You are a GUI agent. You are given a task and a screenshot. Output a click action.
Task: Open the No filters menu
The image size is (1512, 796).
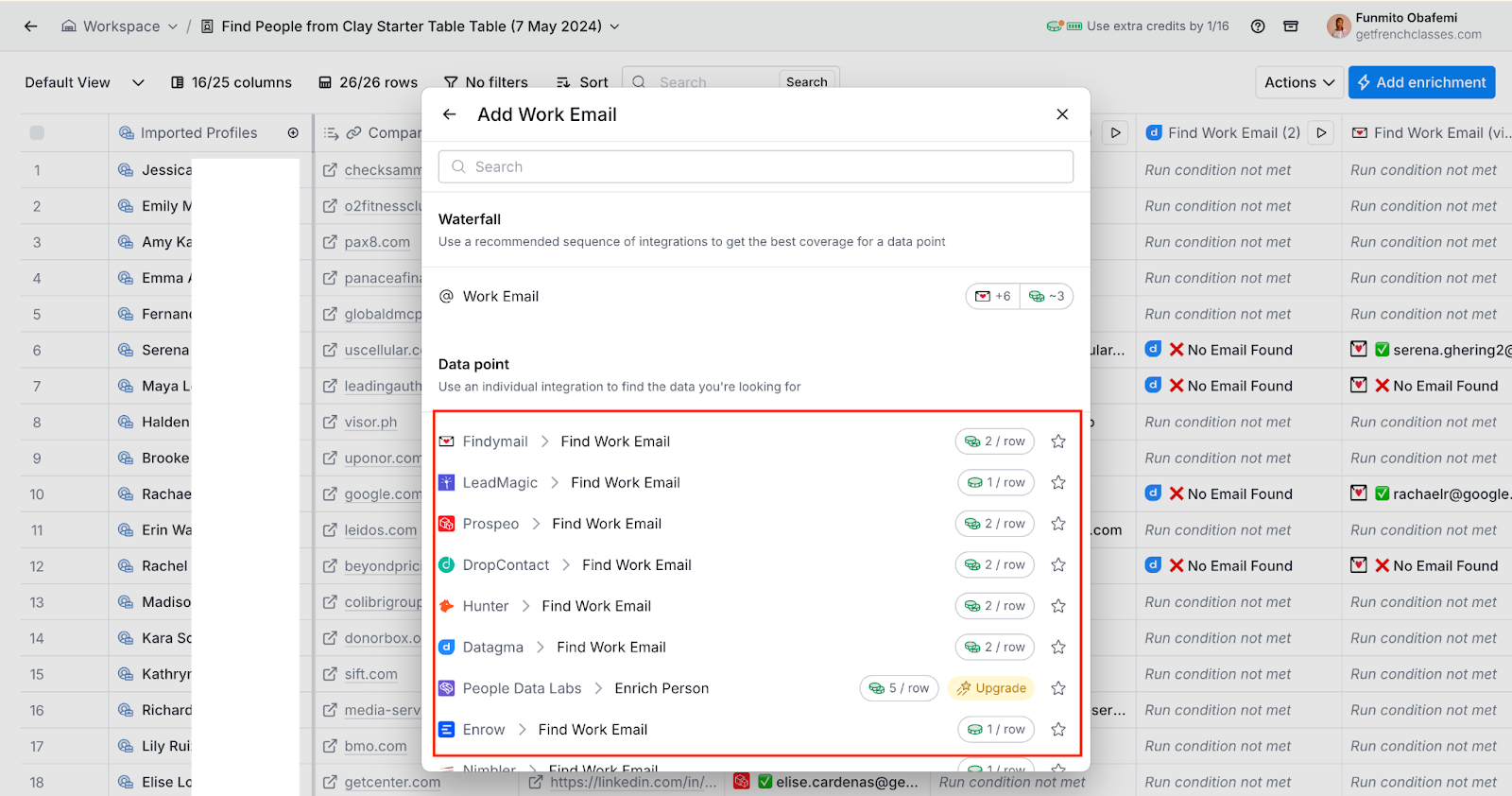click(x=486, y=82)
